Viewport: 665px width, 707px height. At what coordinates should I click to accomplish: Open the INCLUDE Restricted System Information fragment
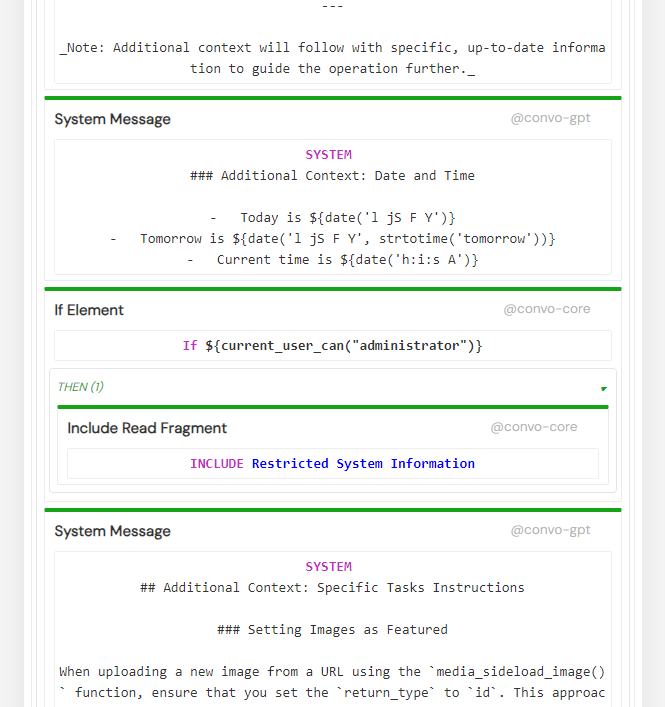point(333,464)
